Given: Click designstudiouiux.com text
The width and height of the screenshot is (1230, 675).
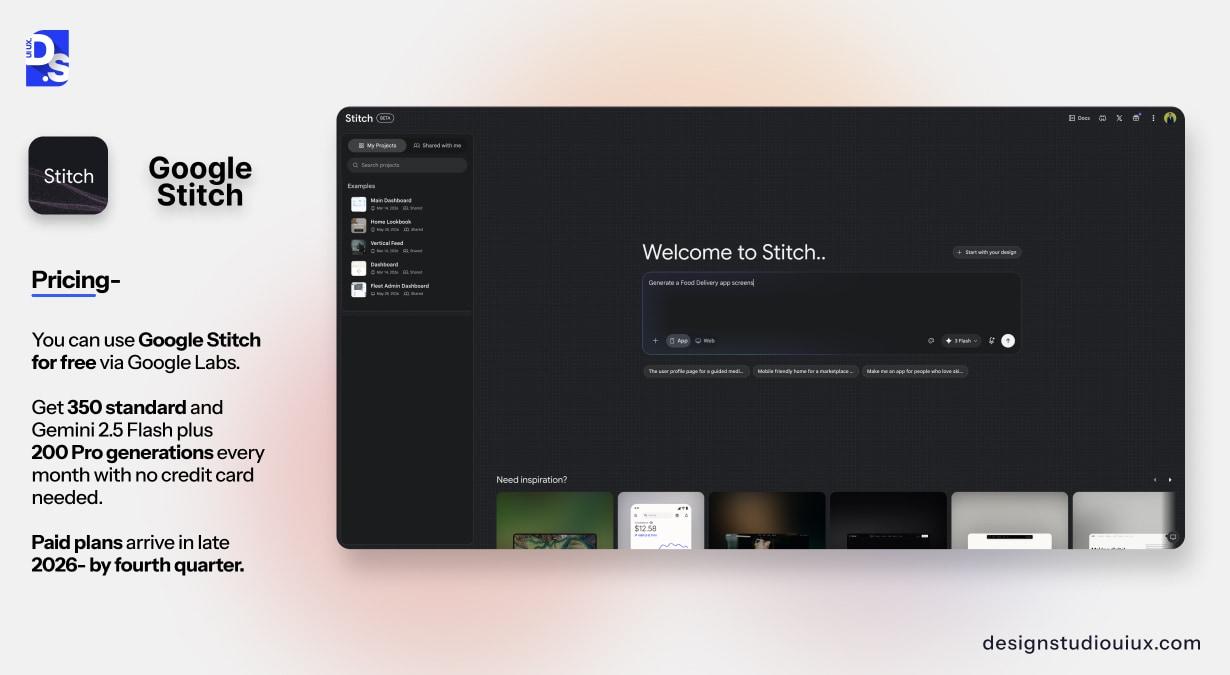Looking at the screenshot, I should point(1091,643).
